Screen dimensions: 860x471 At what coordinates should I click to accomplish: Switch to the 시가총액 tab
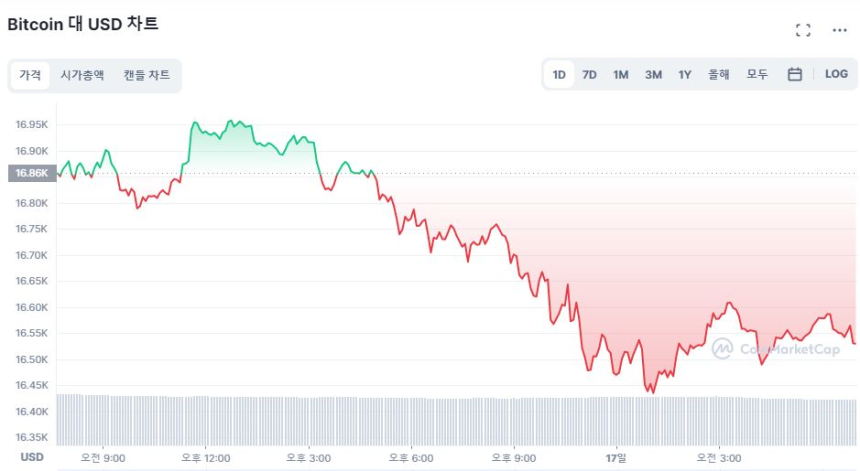[x=82, y=75]
